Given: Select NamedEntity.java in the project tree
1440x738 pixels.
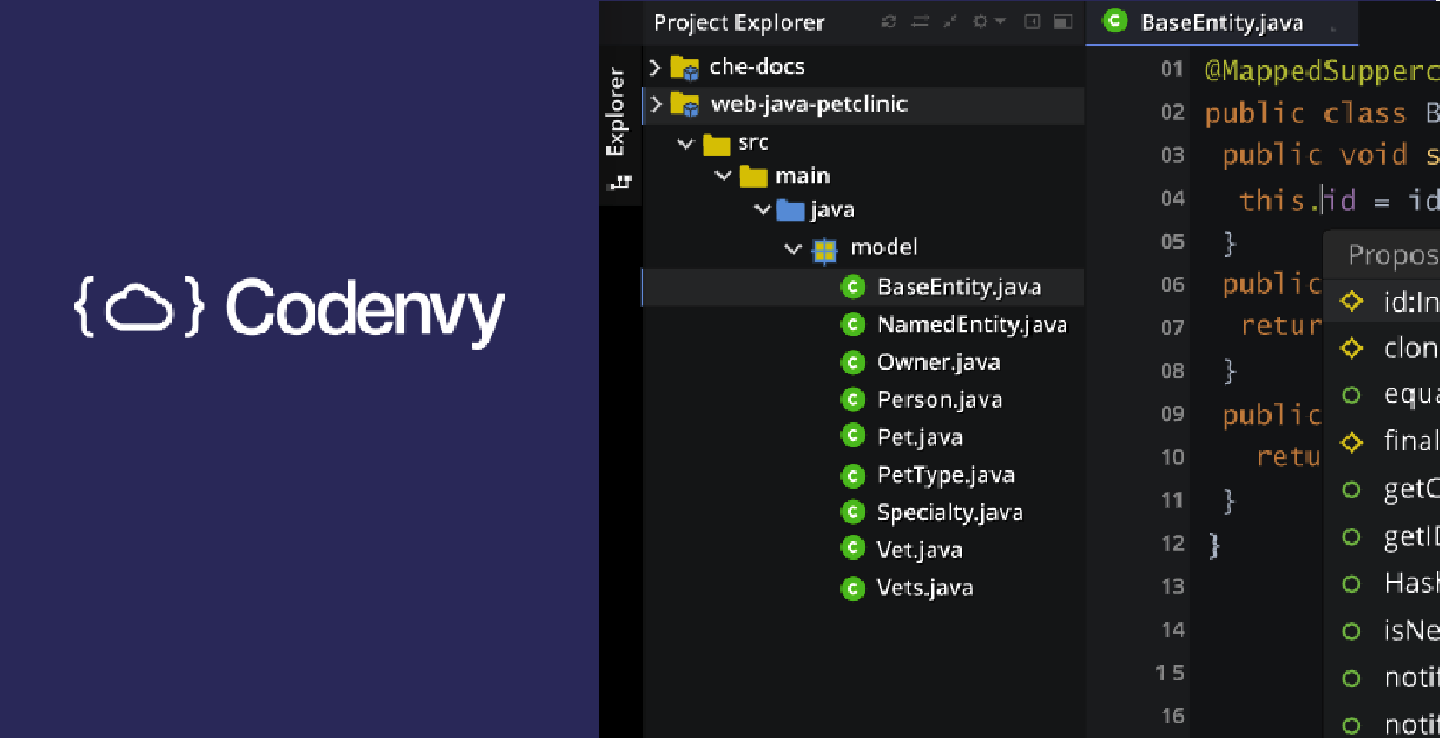Looking at the screenshot, I should click(x=972, y=324).
